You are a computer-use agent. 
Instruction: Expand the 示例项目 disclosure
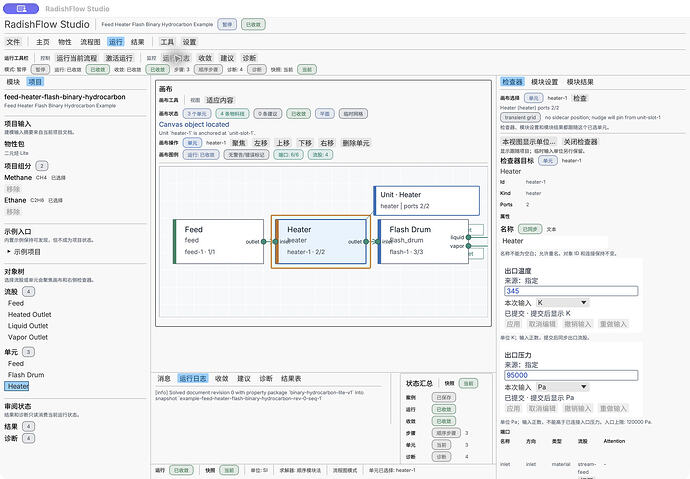pyautogui.click(x=24, y=252)
